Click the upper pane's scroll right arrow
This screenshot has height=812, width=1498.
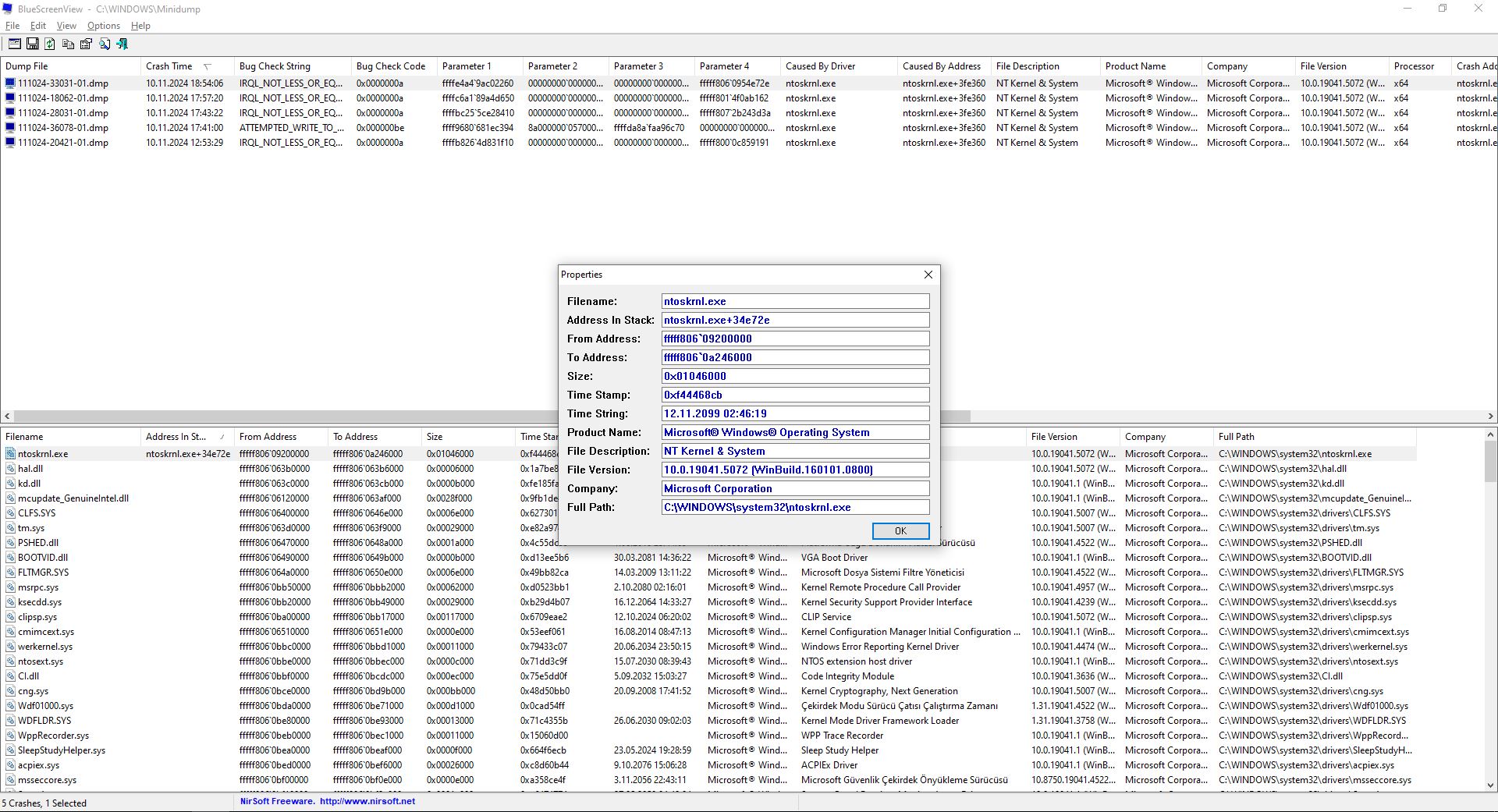click(1490, 417)
